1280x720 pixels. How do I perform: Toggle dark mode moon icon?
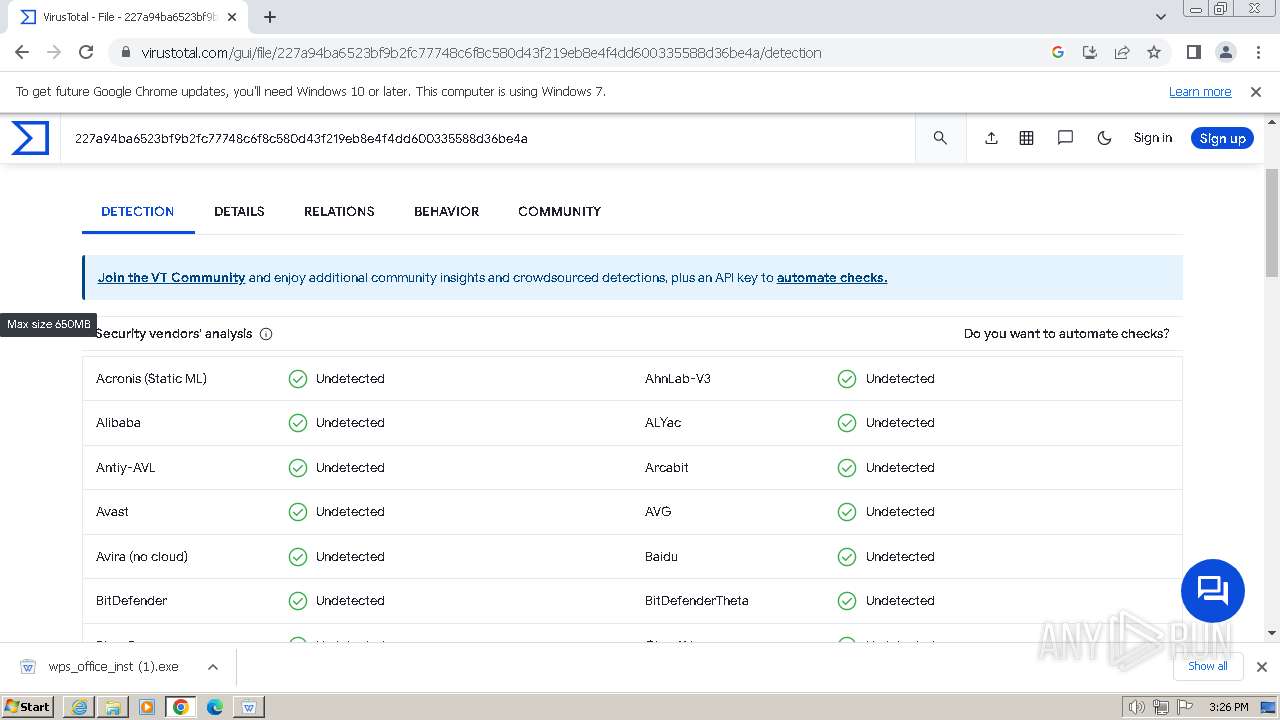pyautogui.click(x=1104, y=138)
